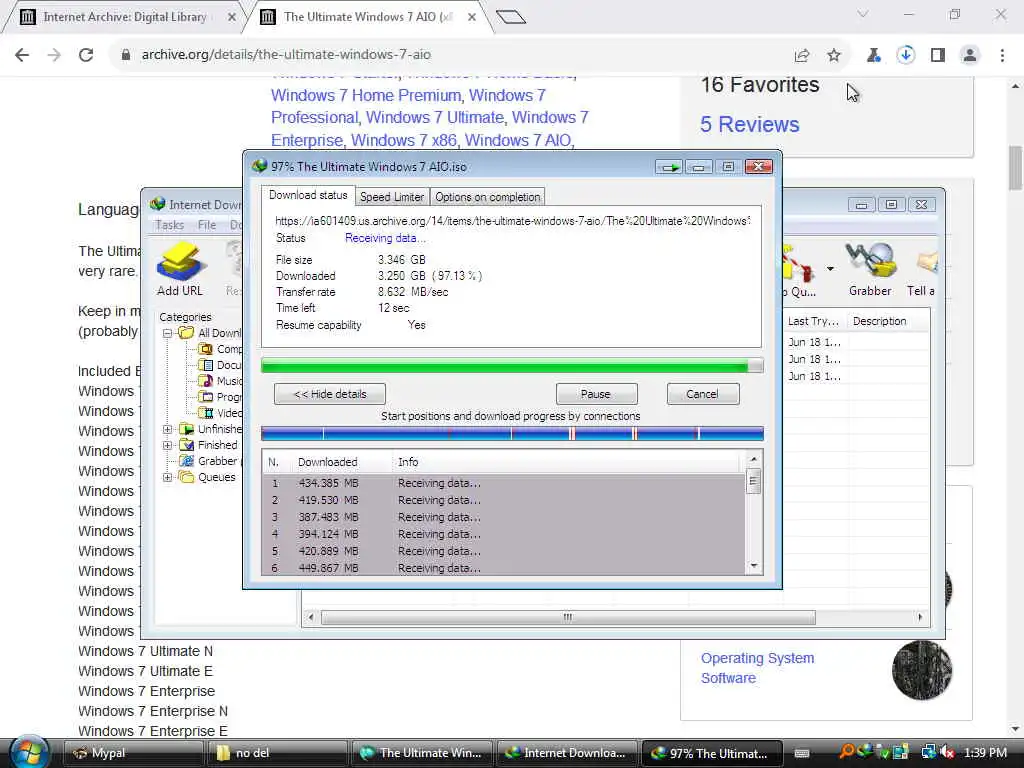
Task: Cancel the download
Action: pos(703,394)
